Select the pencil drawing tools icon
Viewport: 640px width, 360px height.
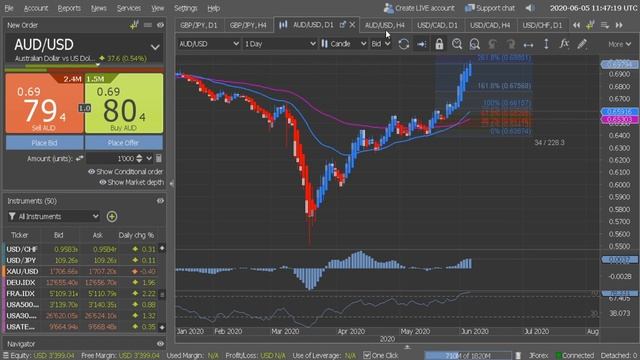point(582,44)
